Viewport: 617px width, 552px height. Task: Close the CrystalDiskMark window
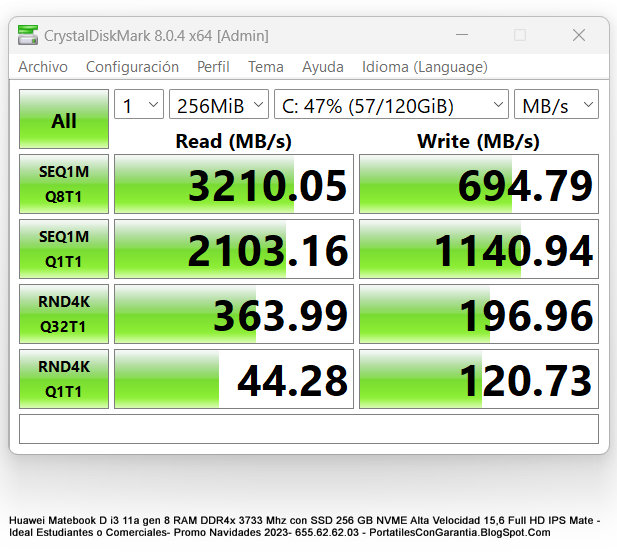[579, 35]
